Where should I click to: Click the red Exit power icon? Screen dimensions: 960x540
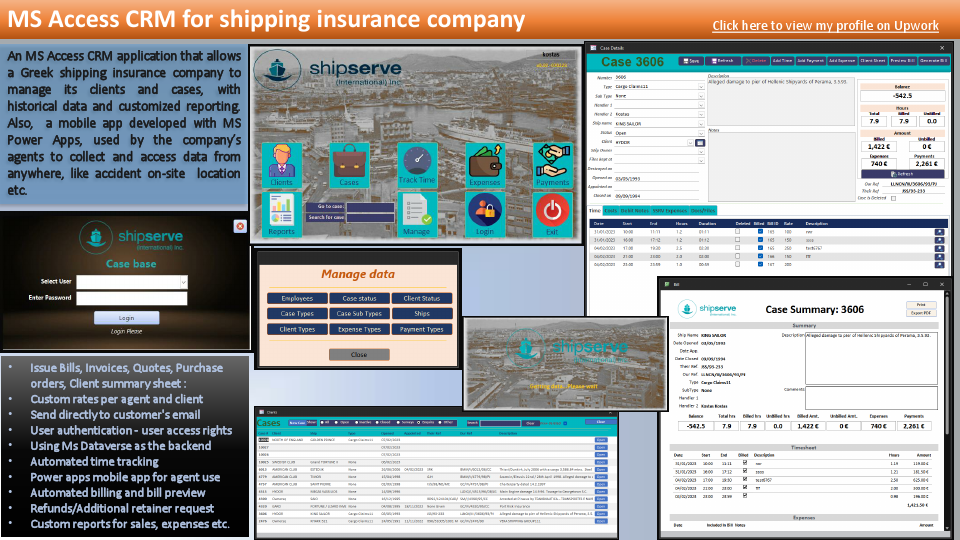coord(552,214)
